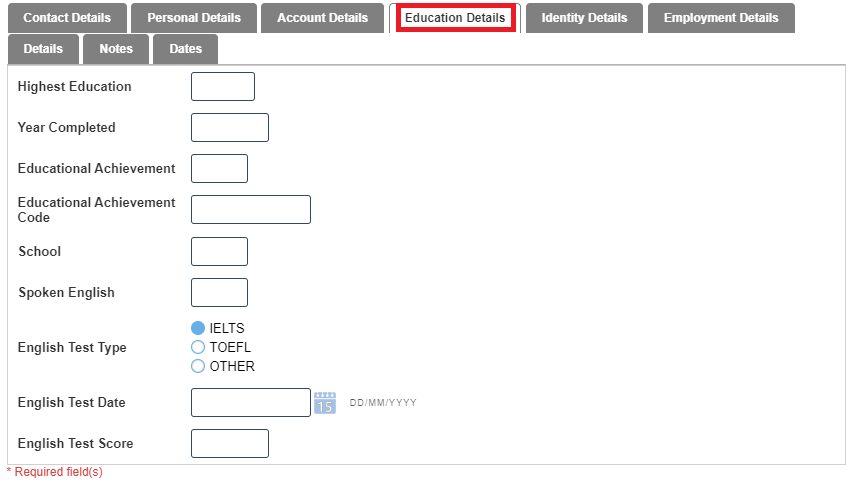857x482 pixels.
Task: Click the Educational Achievement field
Action: (219, 169)
